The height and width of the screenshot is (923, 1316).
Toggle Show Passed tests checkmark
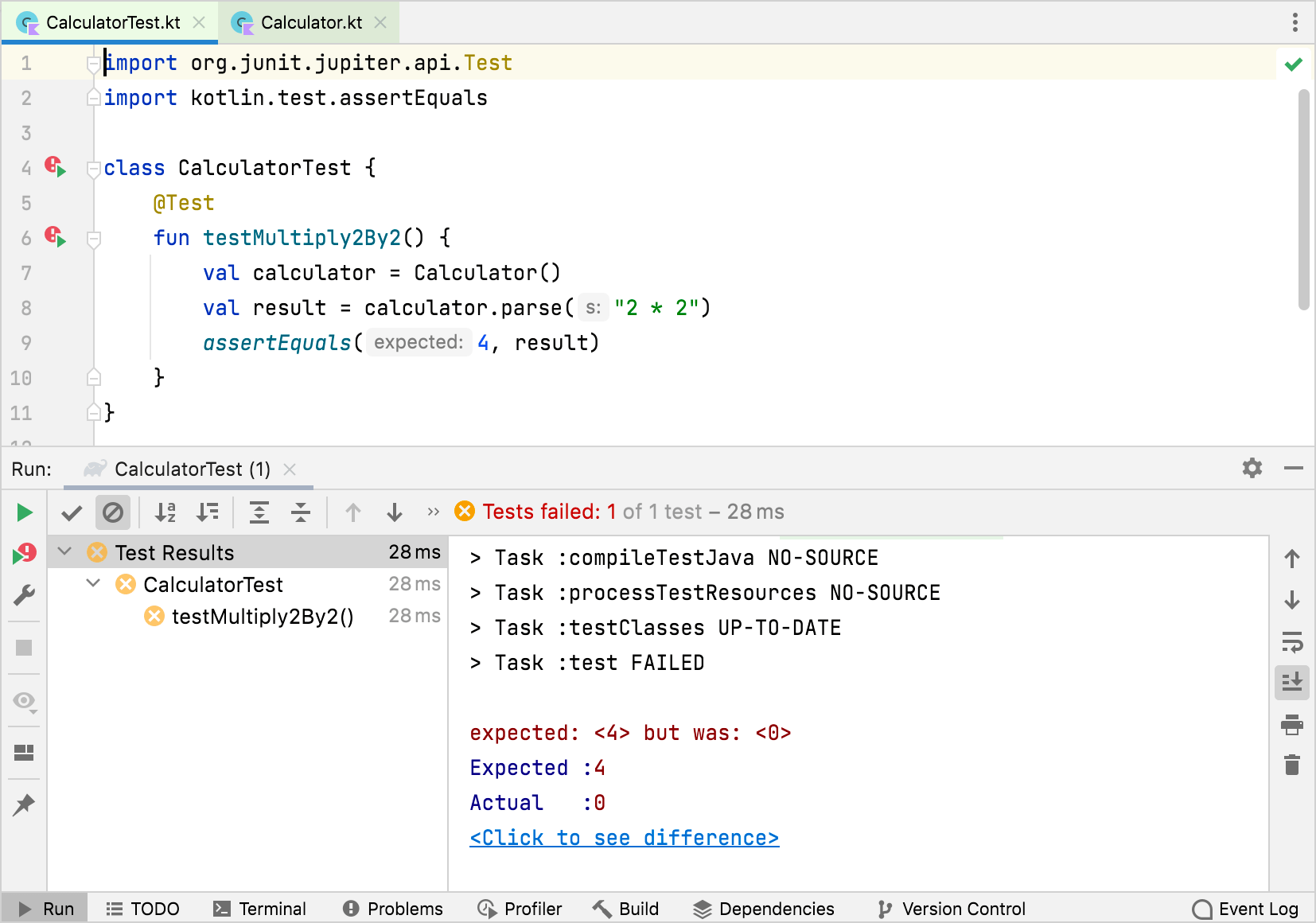71,512
